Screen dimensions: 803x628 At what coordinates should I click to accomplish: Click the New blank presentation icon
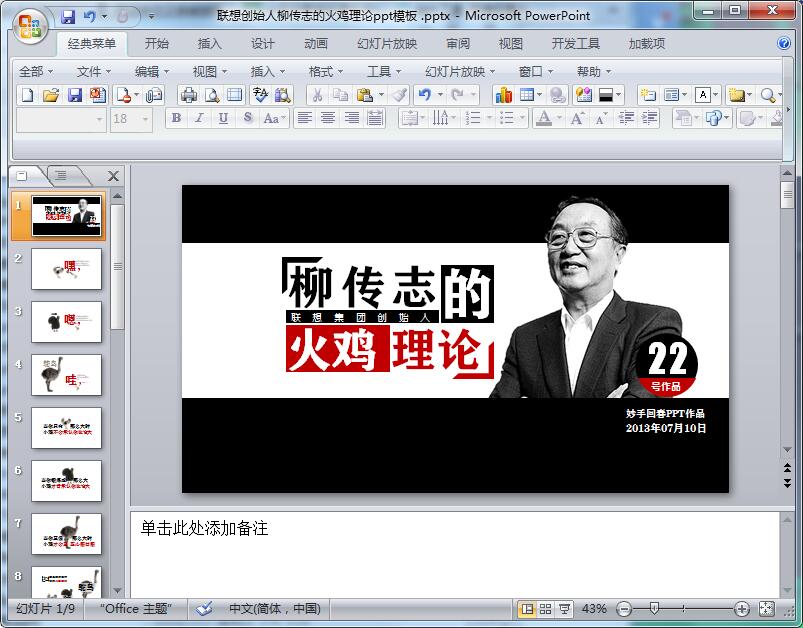(x=28, y=95)
